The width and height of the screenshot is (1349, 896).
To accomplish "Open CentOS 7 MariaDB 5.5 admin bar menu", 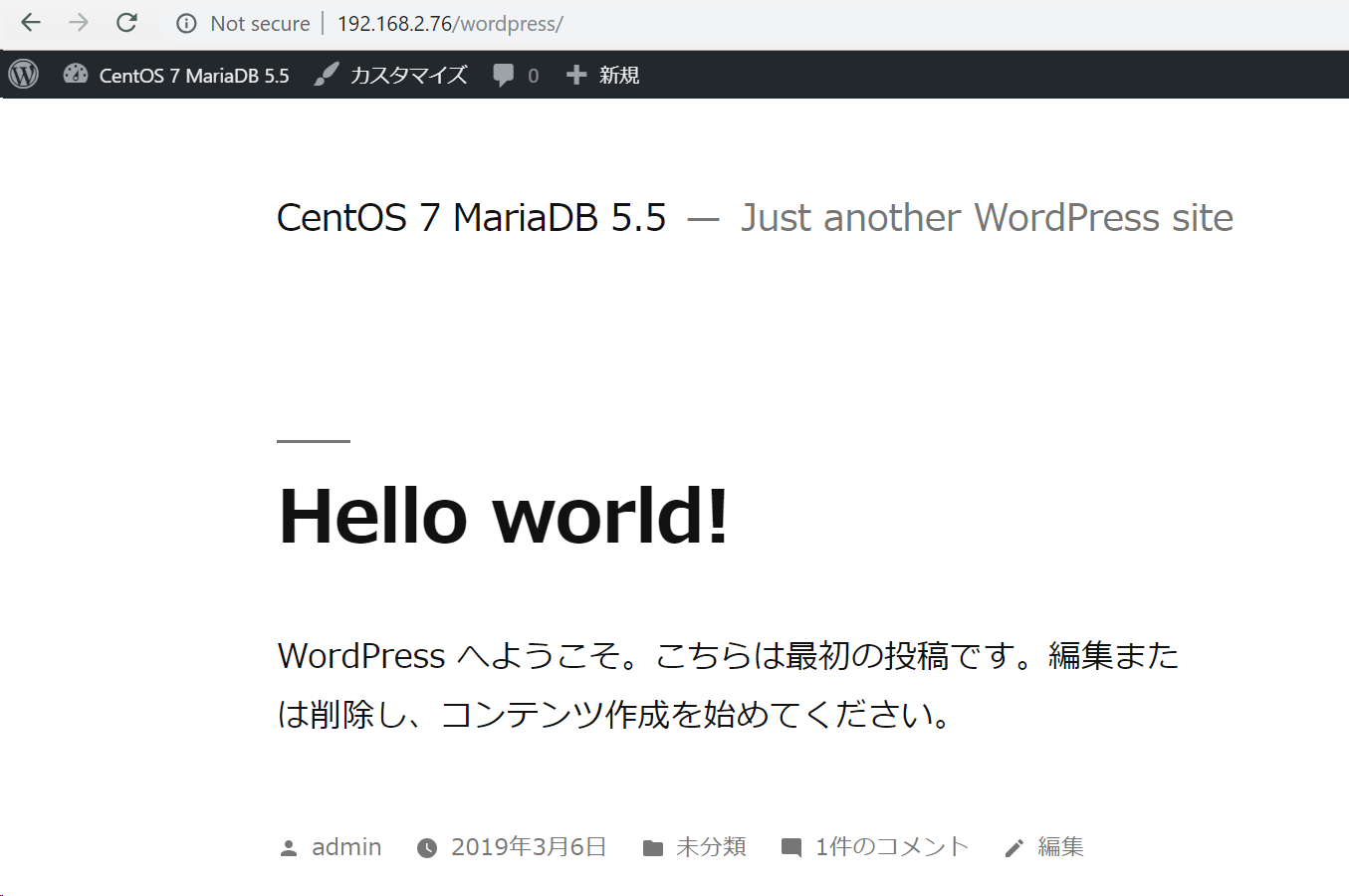I will click(194, 75).
